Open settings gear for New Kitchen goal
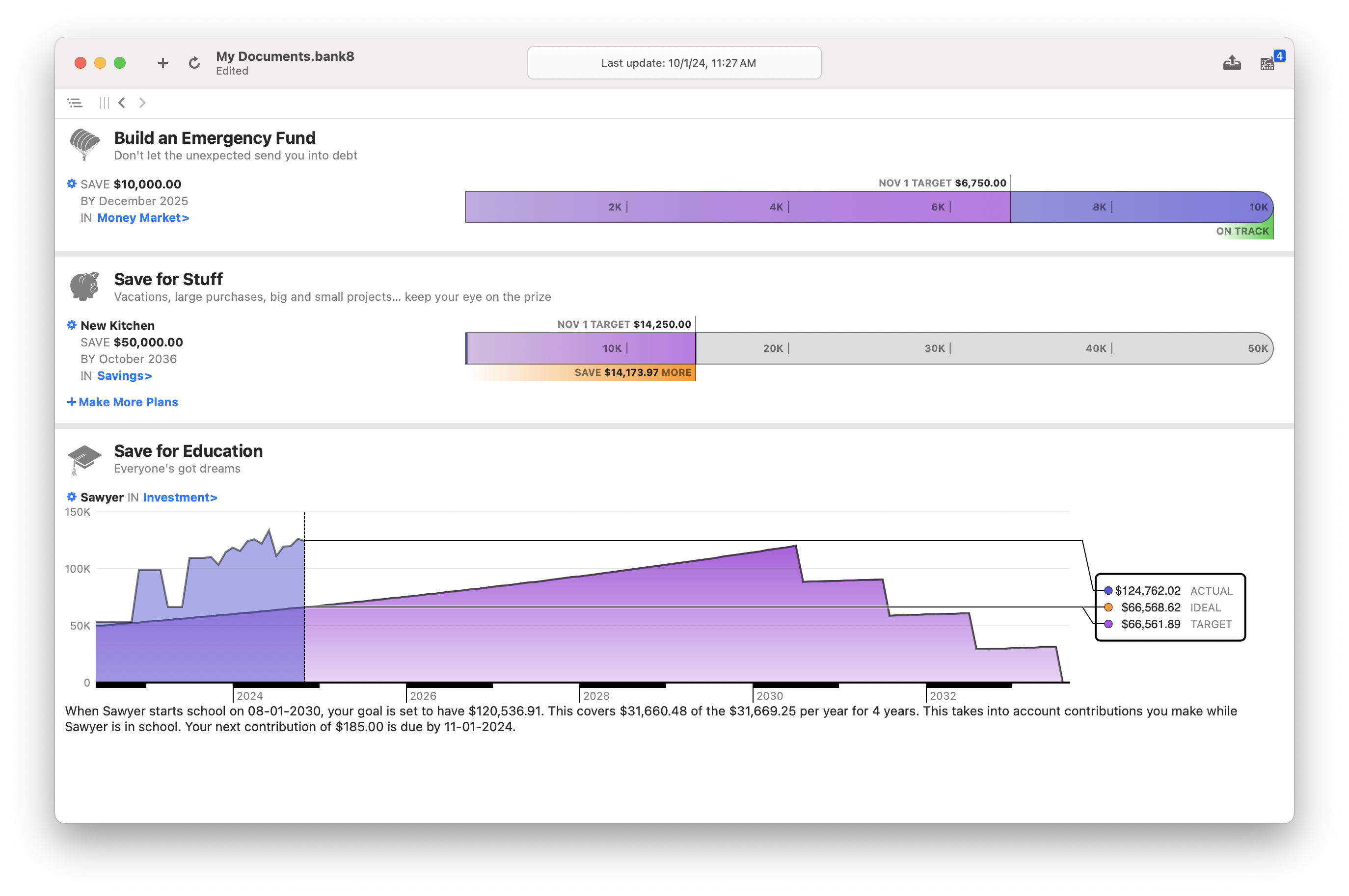 (72, 324)
